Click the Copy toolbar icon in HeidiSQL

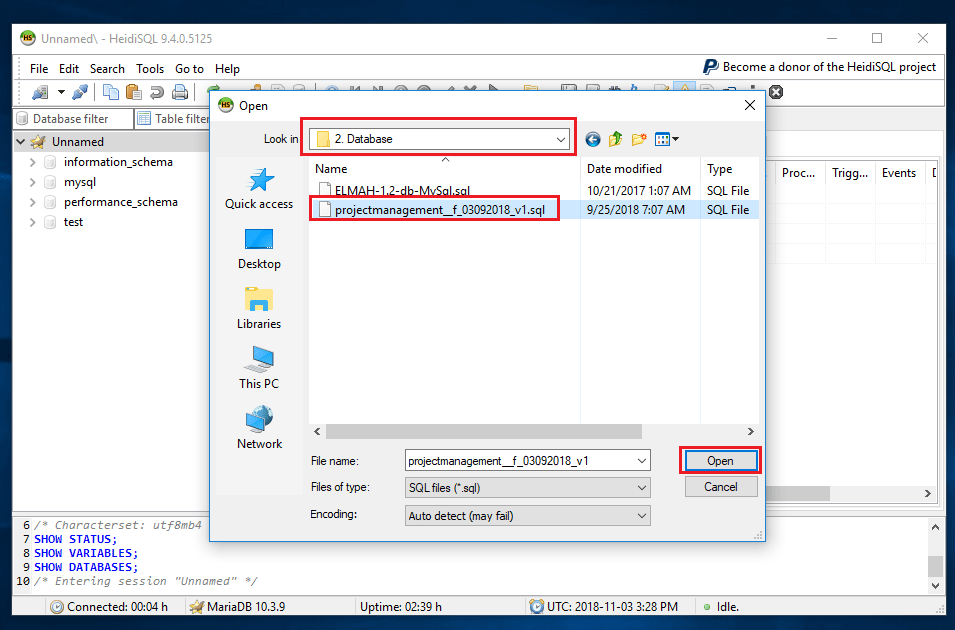[x=111, y=93]
